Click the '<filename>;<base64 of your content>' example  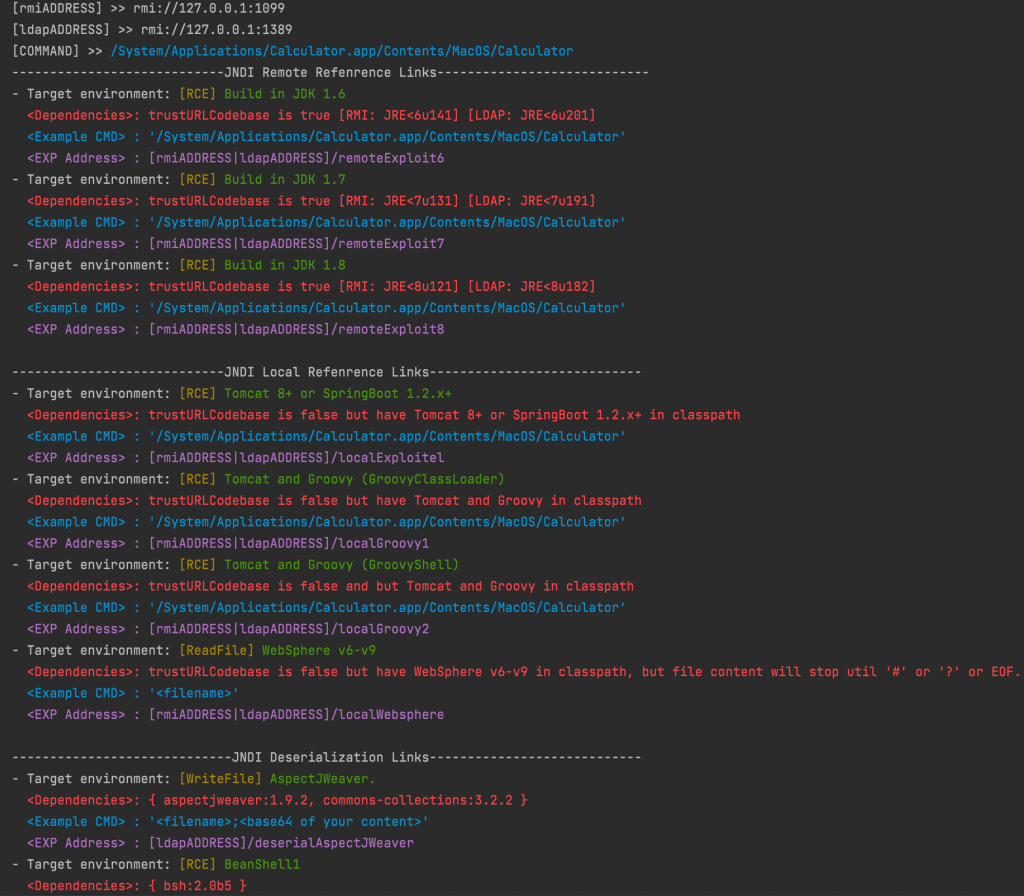(x=228, y=822)
